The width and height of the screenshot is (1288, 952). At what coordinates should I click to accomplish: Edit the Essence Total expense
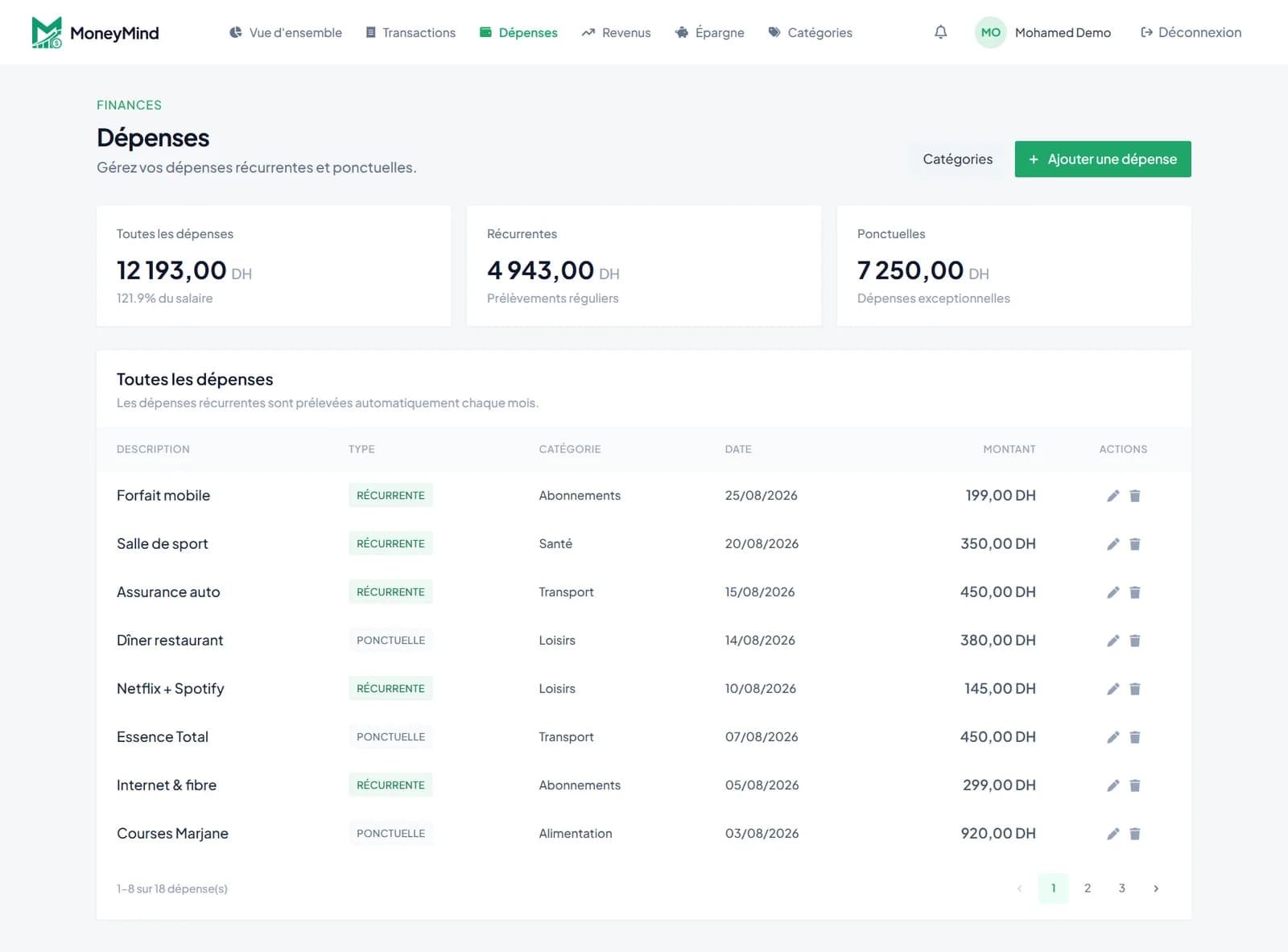coord(1113,737)
